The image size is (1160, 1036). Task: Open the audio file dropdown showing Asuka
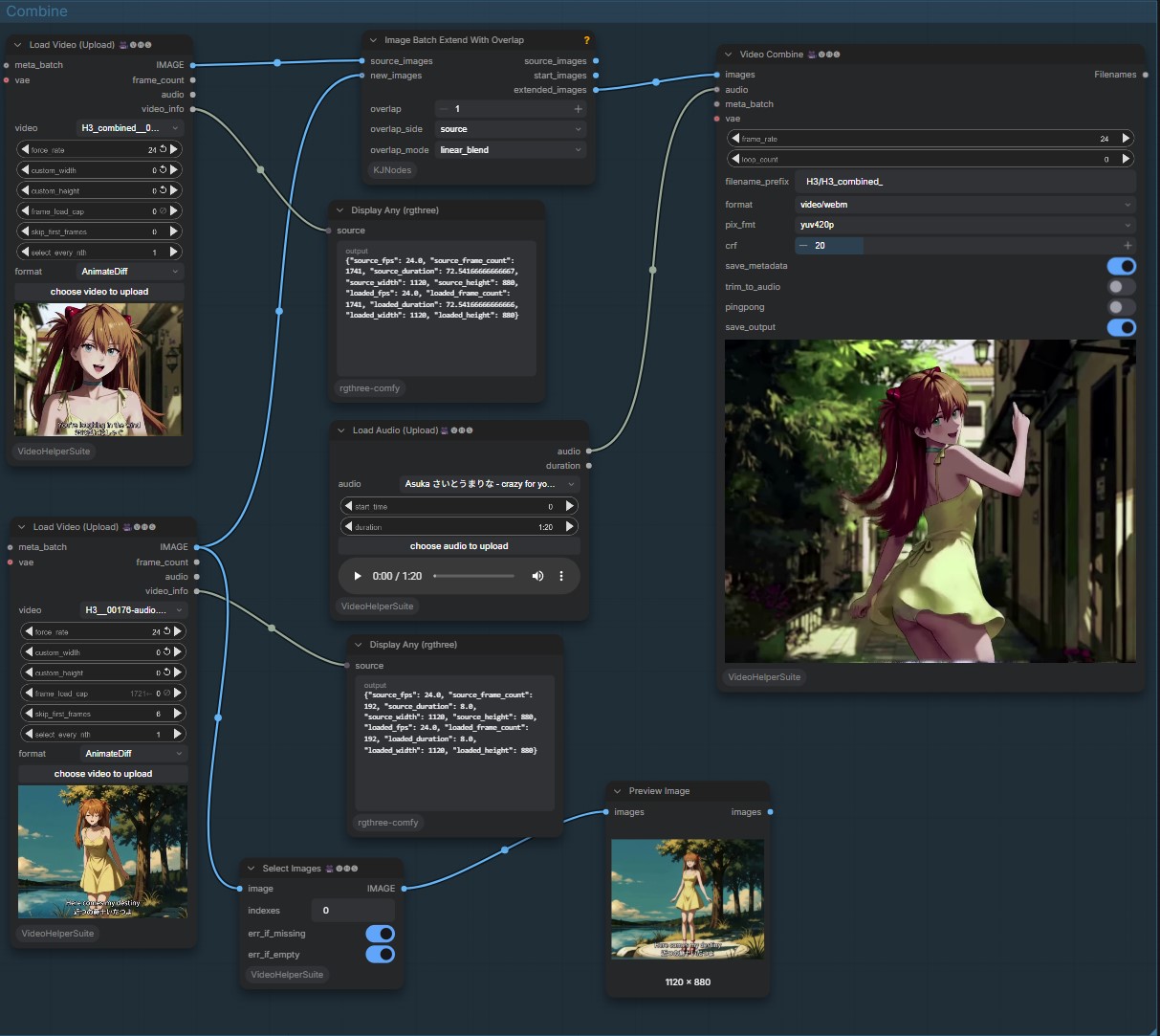490,484
